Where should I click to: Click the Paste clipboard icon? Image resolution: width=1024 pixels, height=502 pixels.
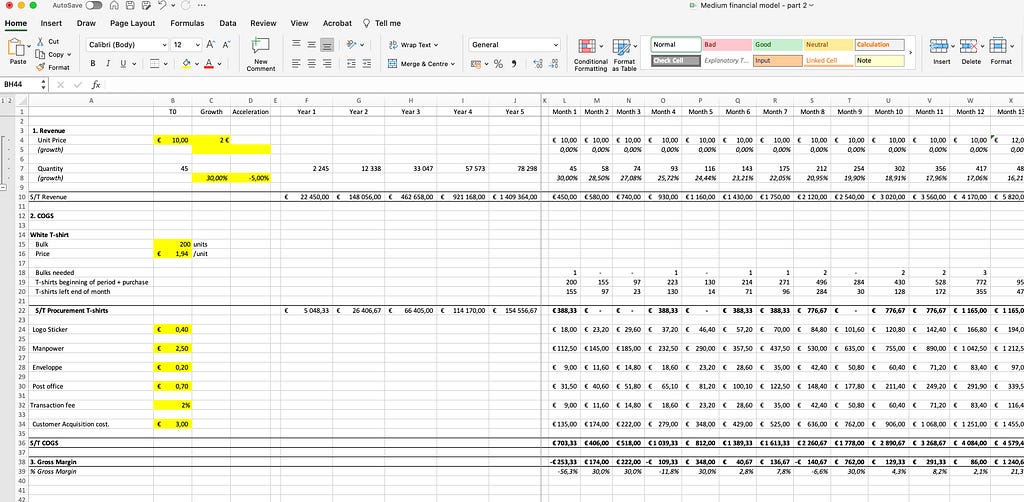click(x=16, y=47)
